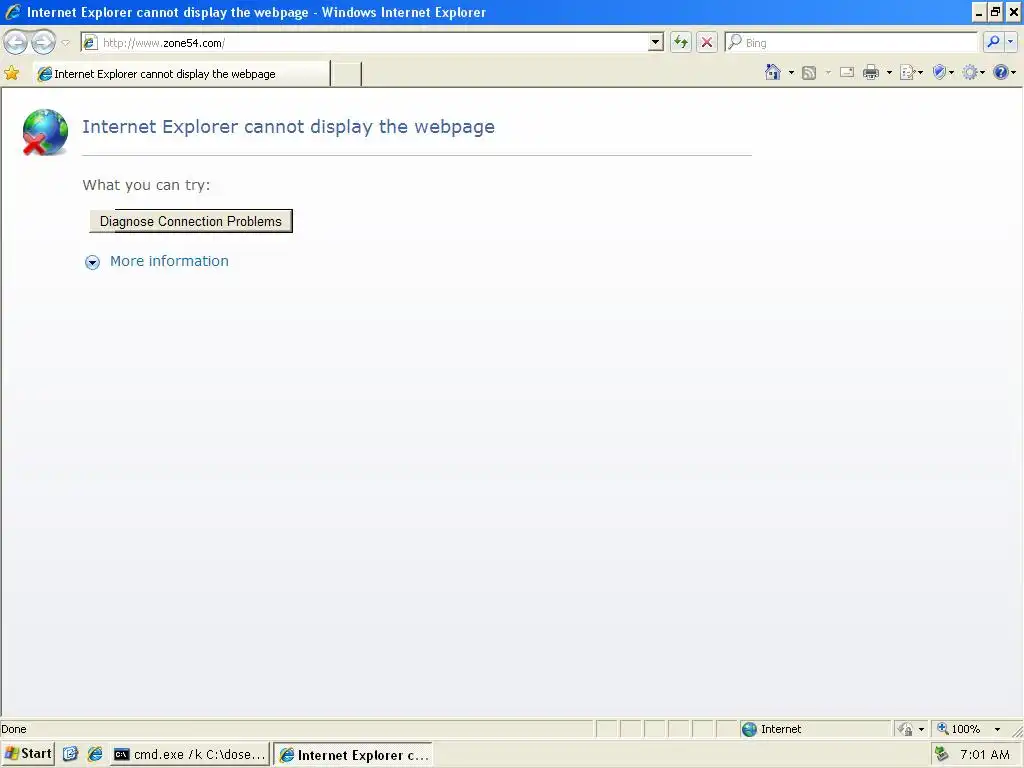Image resolution: width=1024 pixels, height=768 pixels.
Task: Launch Internet Explorer from quick launch
Action: point(95,754)
